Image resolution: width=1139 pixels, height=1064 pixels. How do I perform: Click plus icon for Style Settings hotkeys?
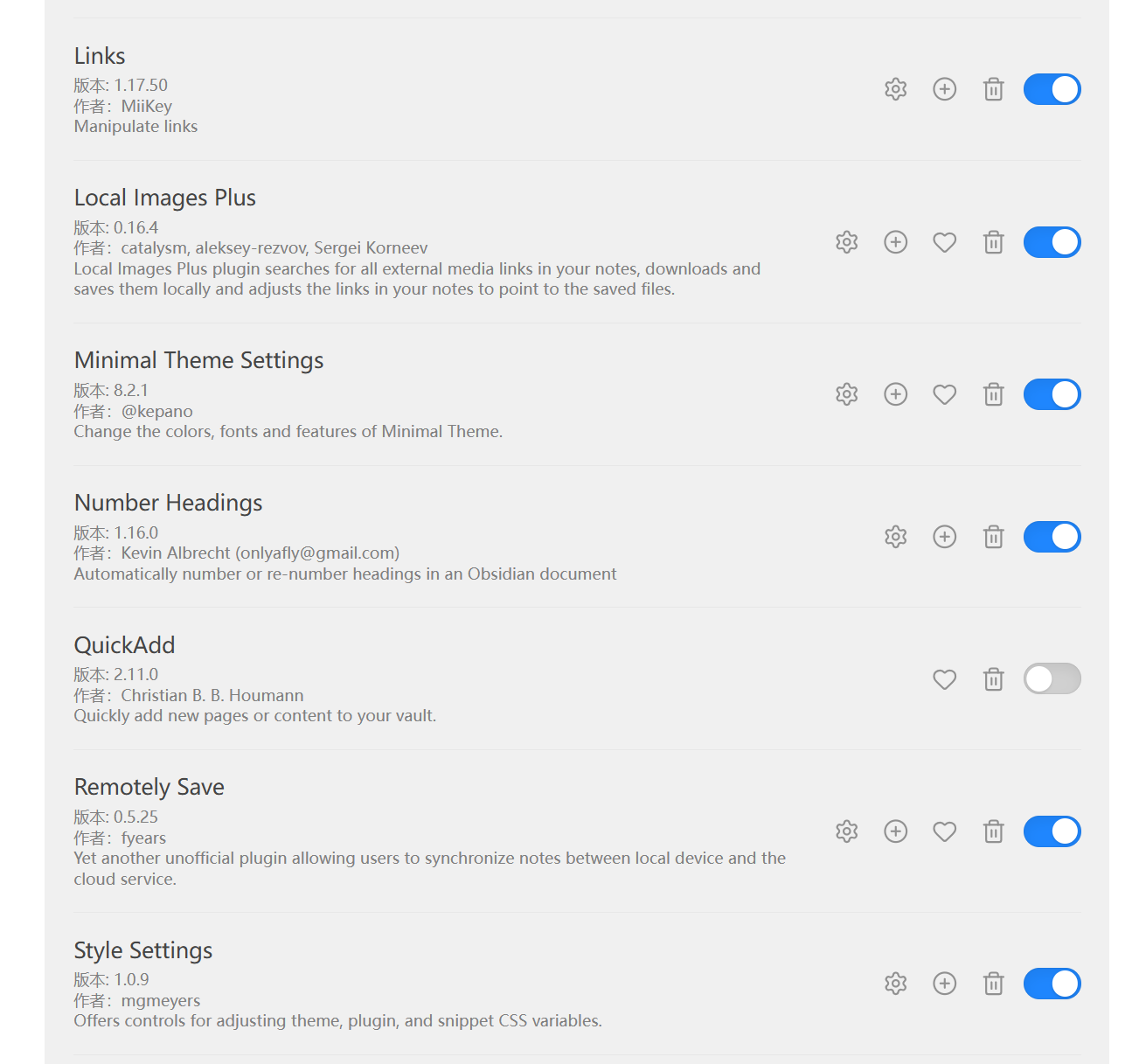click(x=944, y=984)
